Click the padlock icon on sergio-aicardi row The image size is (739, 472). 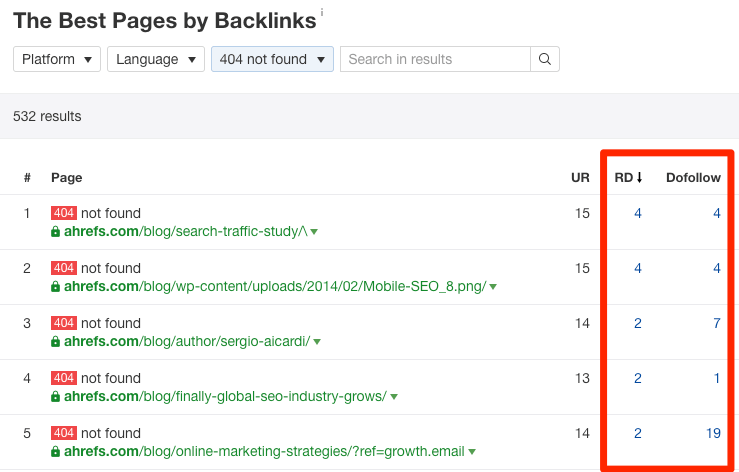56,341
